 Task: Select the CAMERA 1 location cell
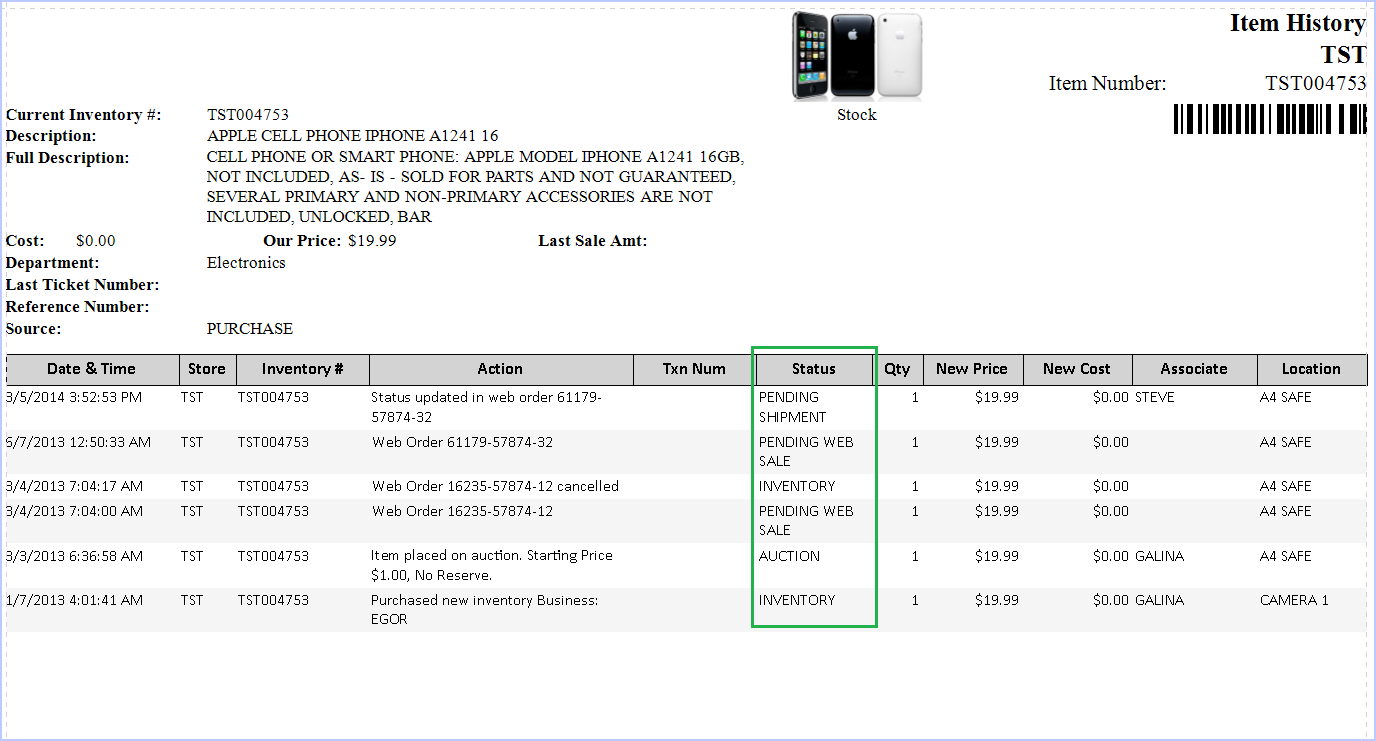(x=1294, y=600)
